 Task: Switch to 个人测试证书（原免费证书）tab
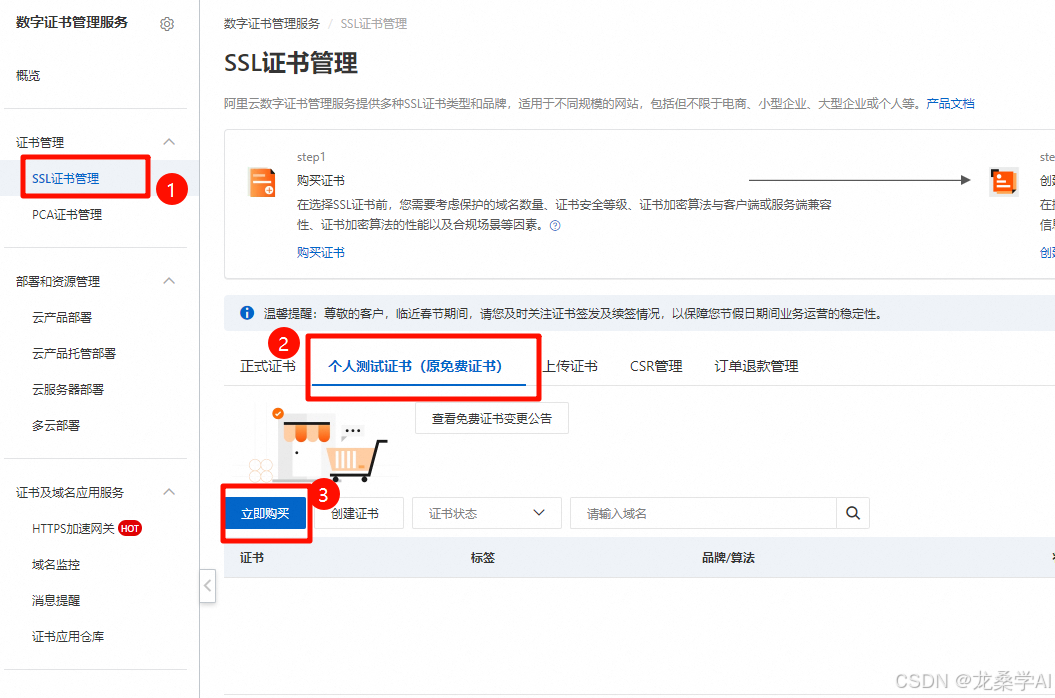(x=415, y=366)
